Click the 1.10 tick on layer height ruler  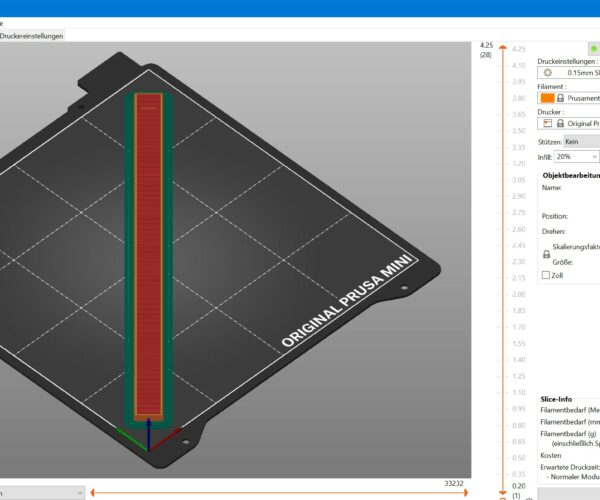(518, 392)
